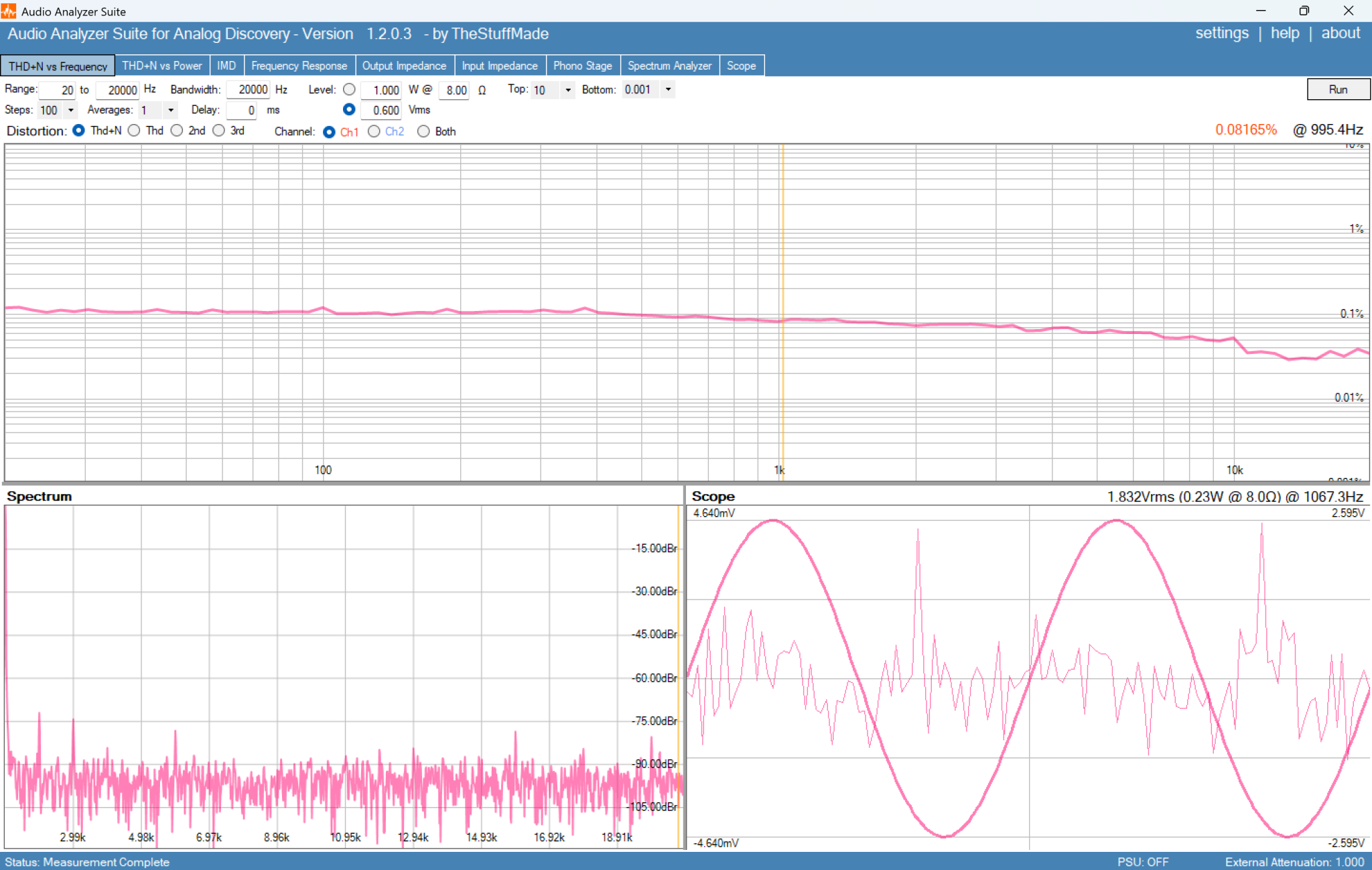
Task: Click the Vrms level input field
Action: click(x=381, y=110)
